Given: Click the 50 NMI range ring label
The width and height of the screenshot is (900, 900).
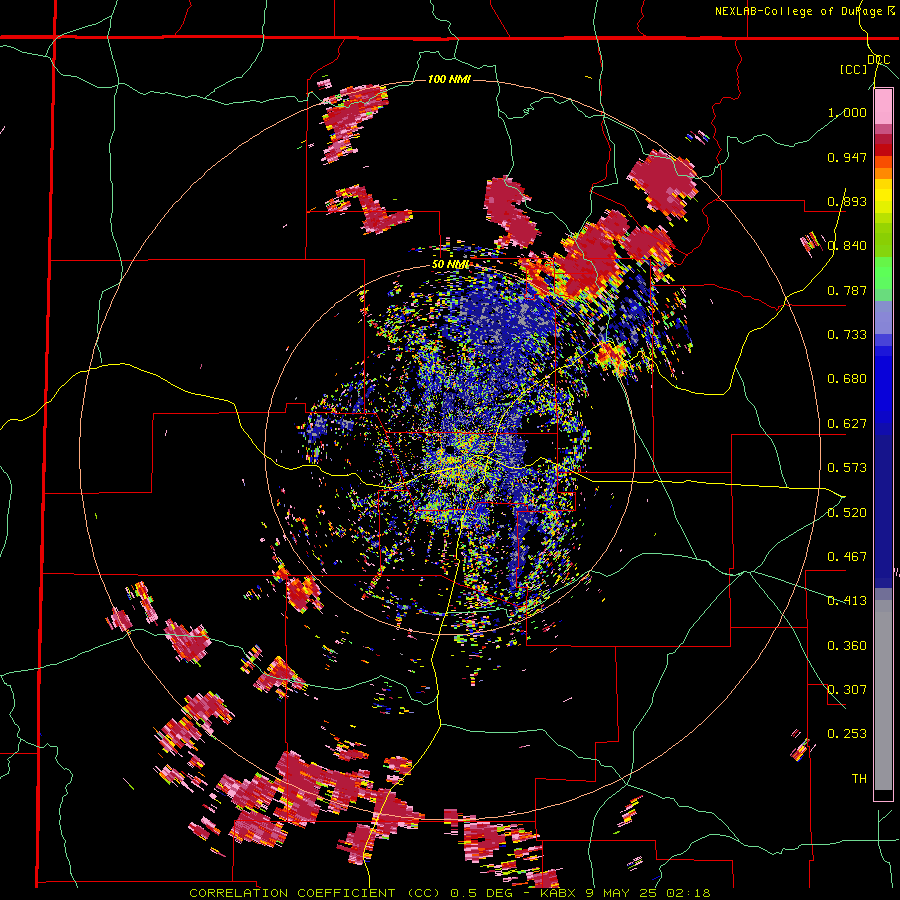Looking at the screenshot, I should click(x=451, y=265).
